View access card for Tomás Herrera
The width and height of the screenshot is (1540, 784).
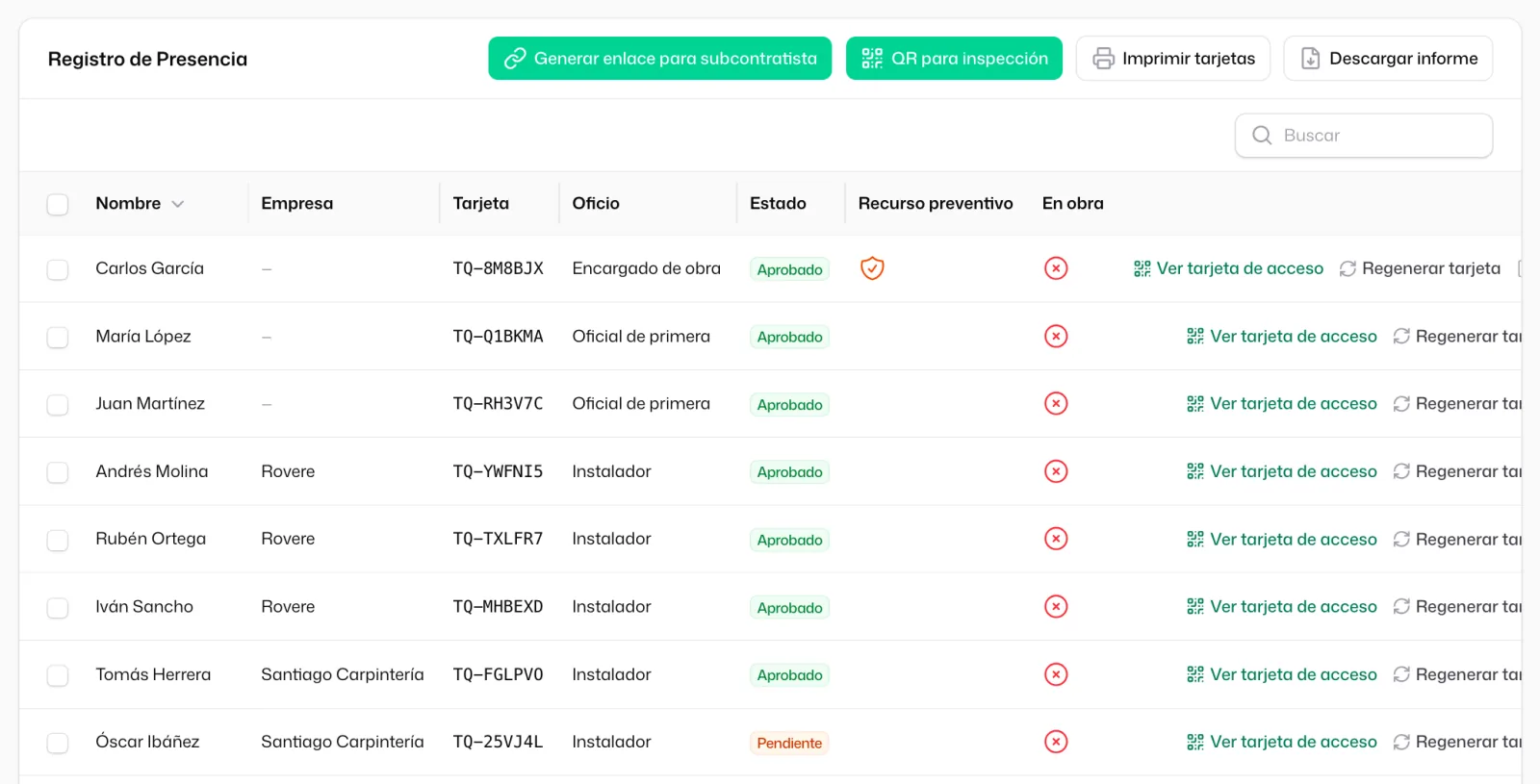point(1282,674)
